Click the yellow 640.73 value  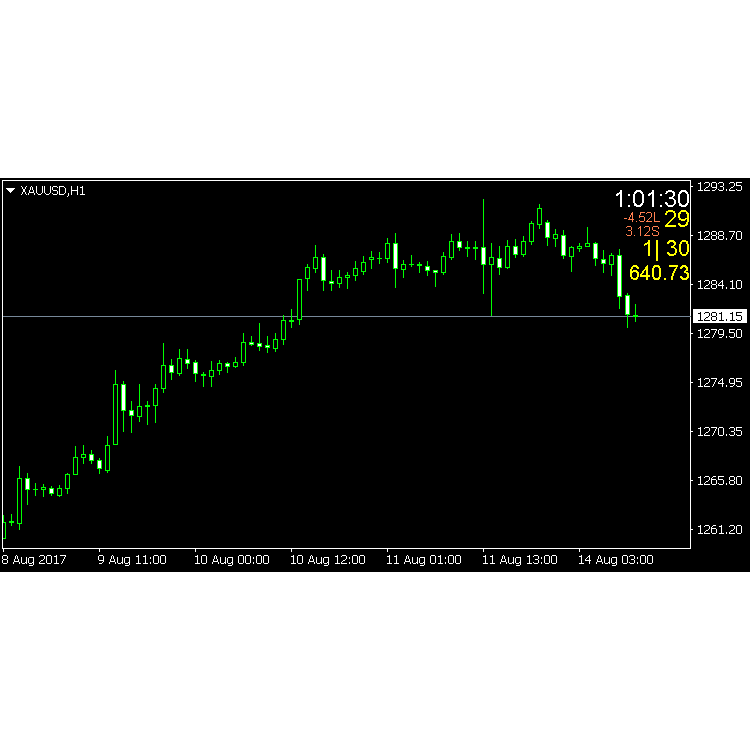[x=659, y=273]
